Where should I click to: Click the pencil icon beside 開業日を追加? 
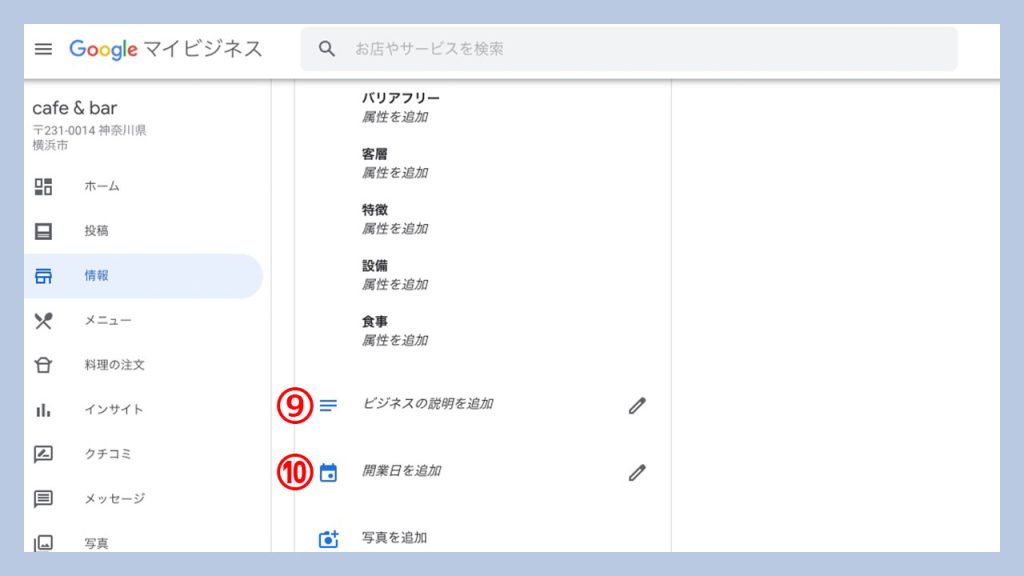[x=637, y=472]
